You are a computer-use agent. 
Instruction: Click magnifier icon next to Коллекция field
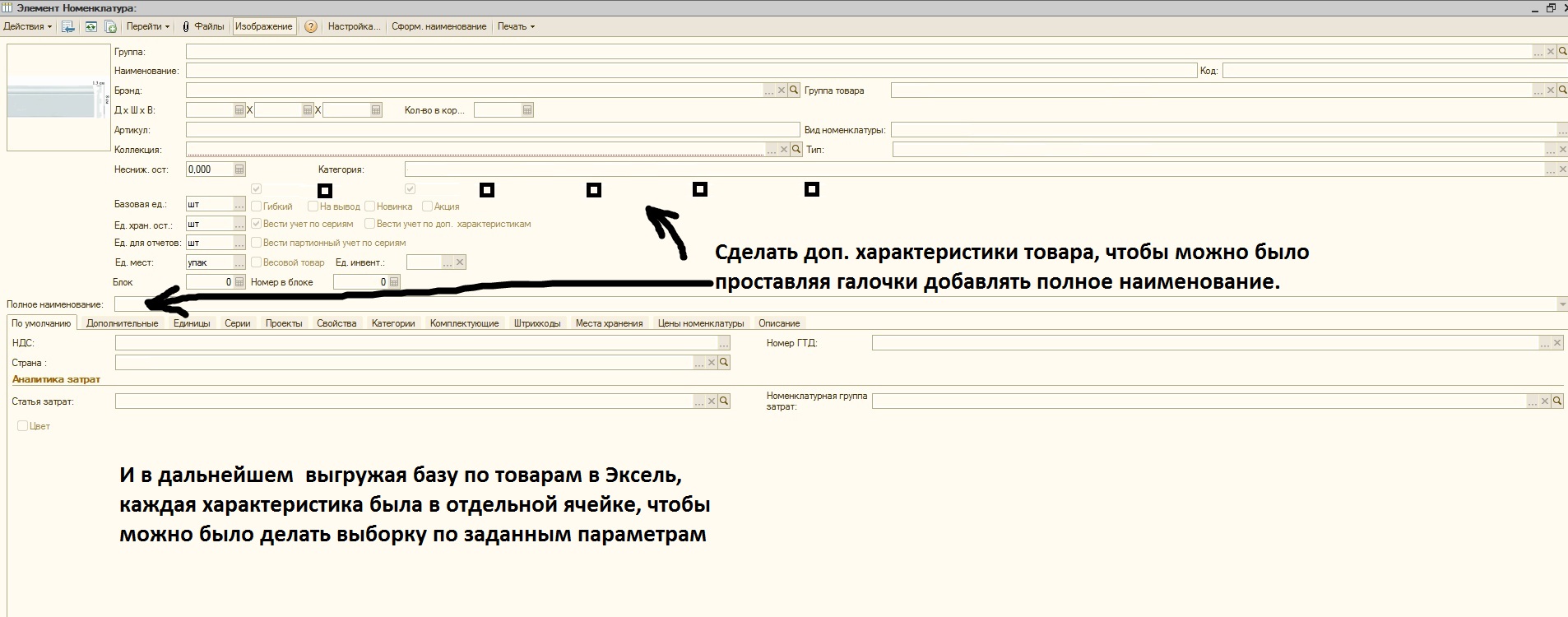pyautogui.click(x=796, y=150)
